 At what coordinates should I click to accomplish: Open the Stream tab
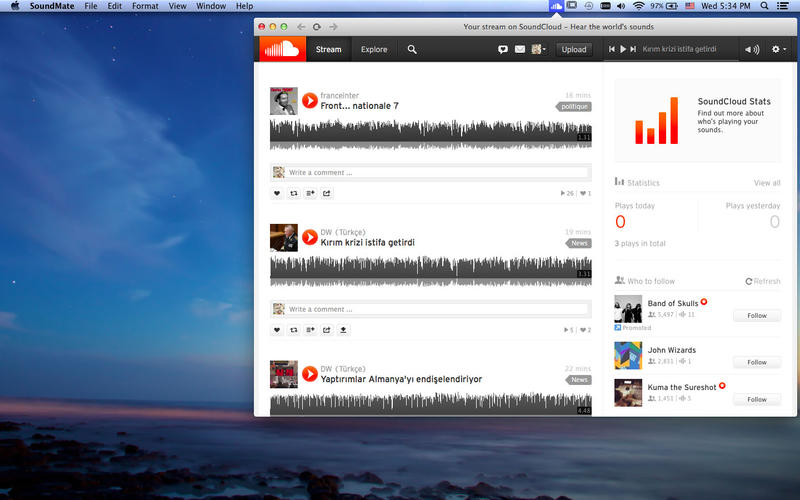coord(328,49)
